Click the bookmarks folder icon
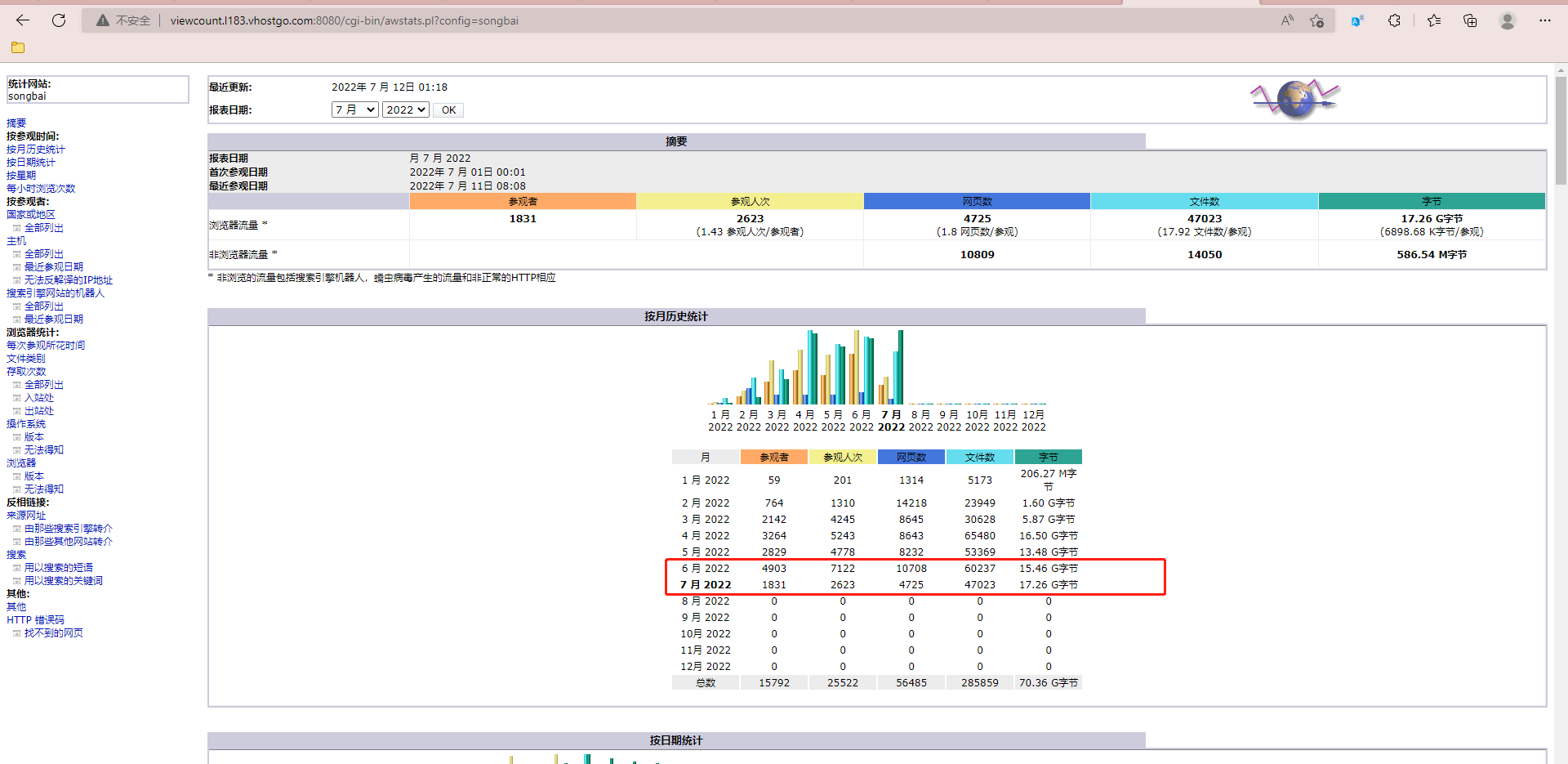This screenshot has height=764, width=1568. 18,47
